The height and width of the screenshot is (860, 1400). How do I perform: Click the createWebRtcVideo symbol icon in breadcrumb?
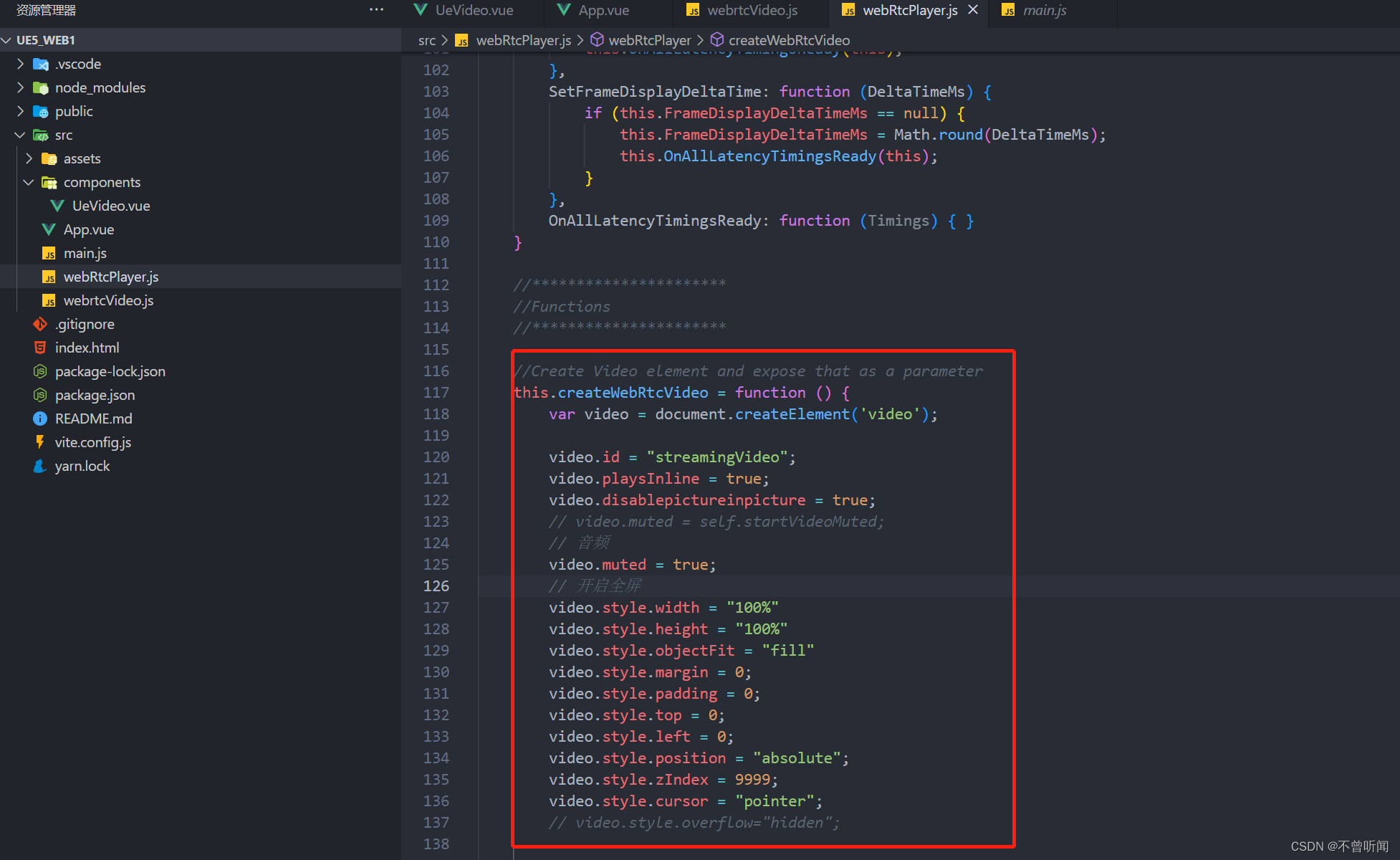pos(716,40)
